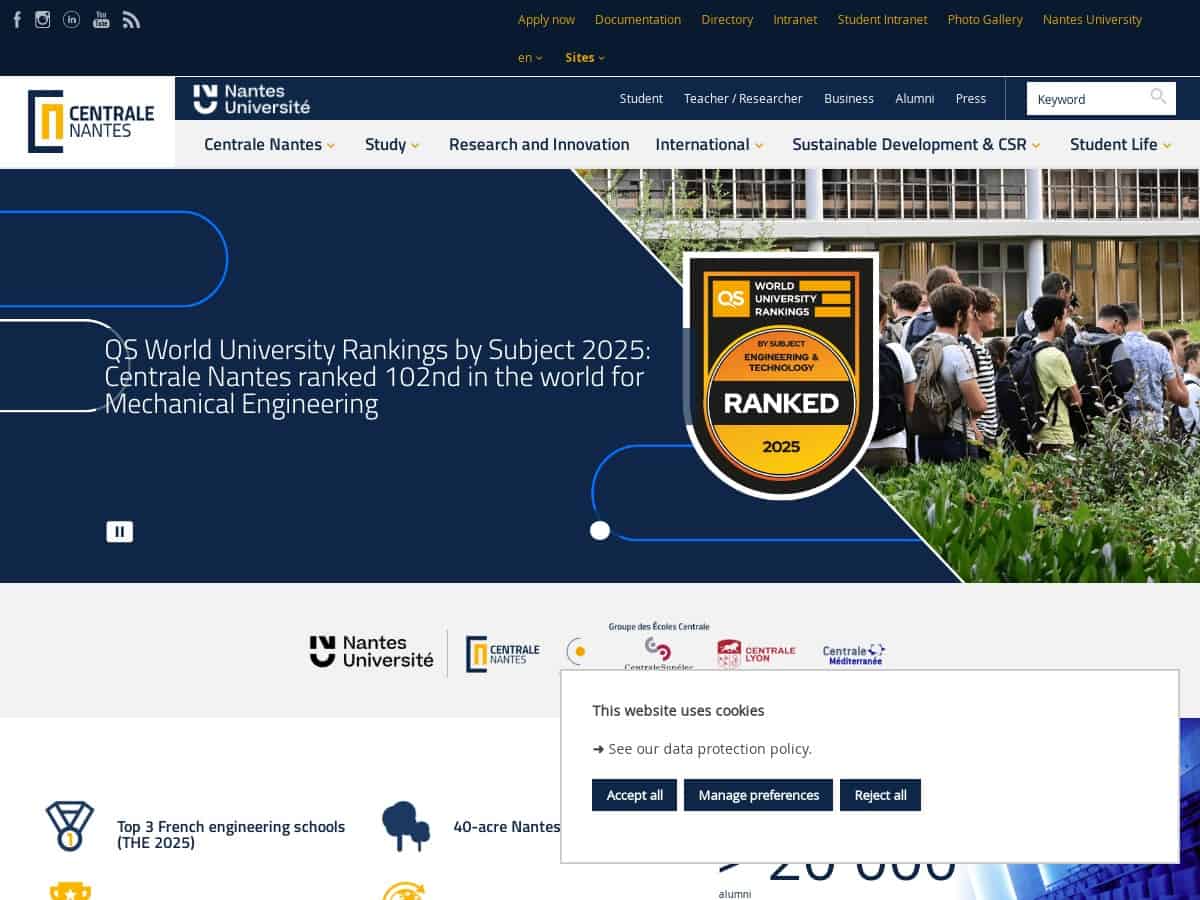Viewport: 1200px width, 900px height.
Task: Open the Student Intranet link
Action: click(883, 19)
